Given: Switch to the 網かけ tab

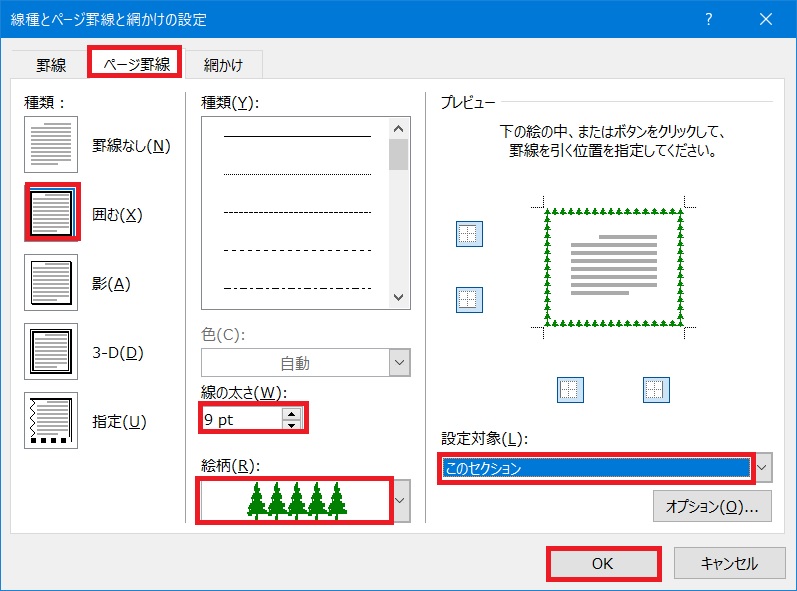Looking at the screenshot, I should click(x=224, y=65).
